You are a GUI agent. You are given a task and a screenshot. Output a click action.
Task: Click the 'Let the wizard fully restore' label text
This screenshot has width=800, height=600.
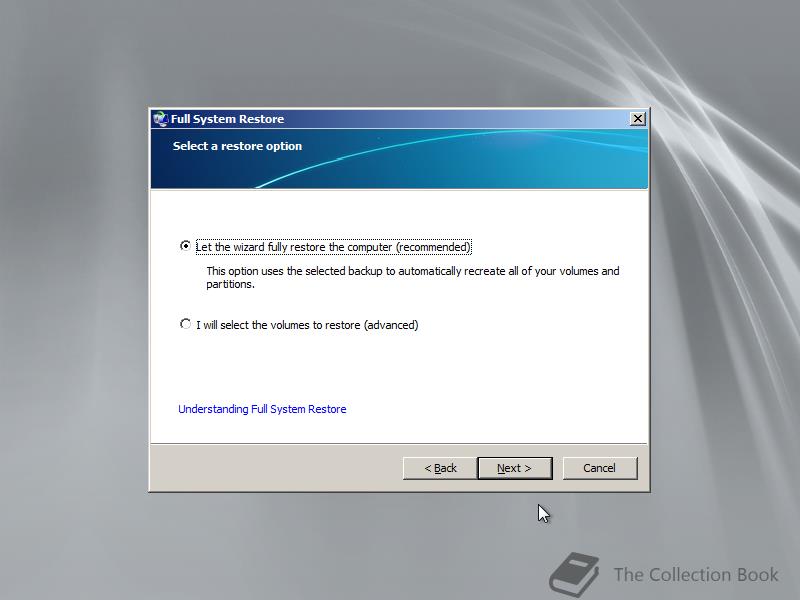[333, 247]
